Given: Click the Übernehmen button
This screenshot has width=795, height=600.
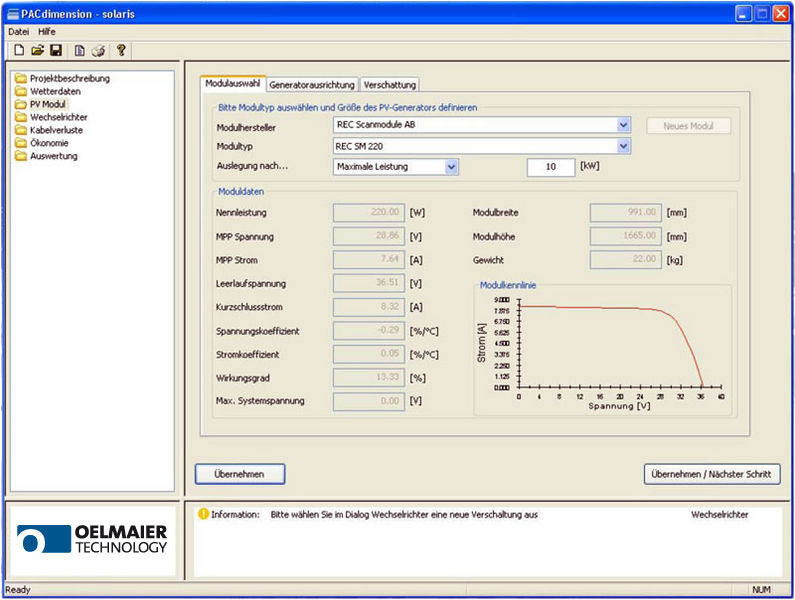Looking at the screenshot, I should [x=240, y=474].
